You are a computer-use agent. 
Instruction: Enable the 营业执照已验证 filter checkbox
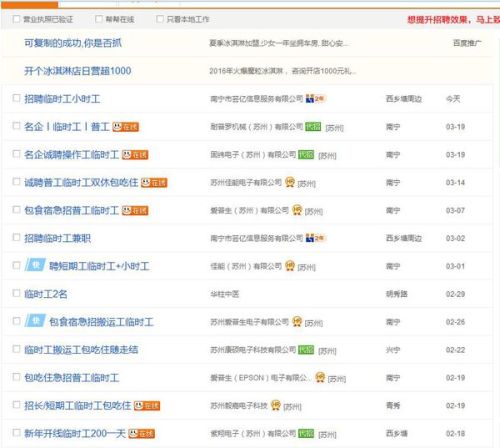click(16, 19)
